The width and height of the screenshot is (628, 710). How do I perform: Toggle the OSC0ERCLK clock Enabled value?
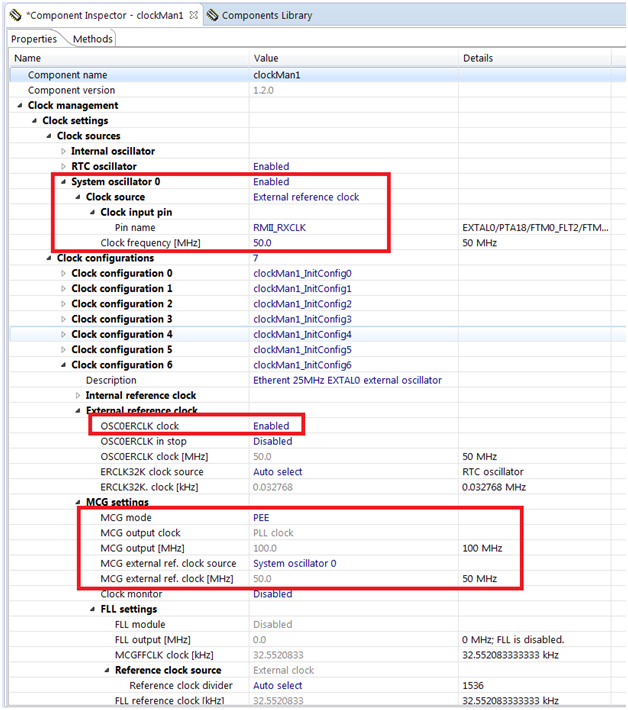point(271,426)
